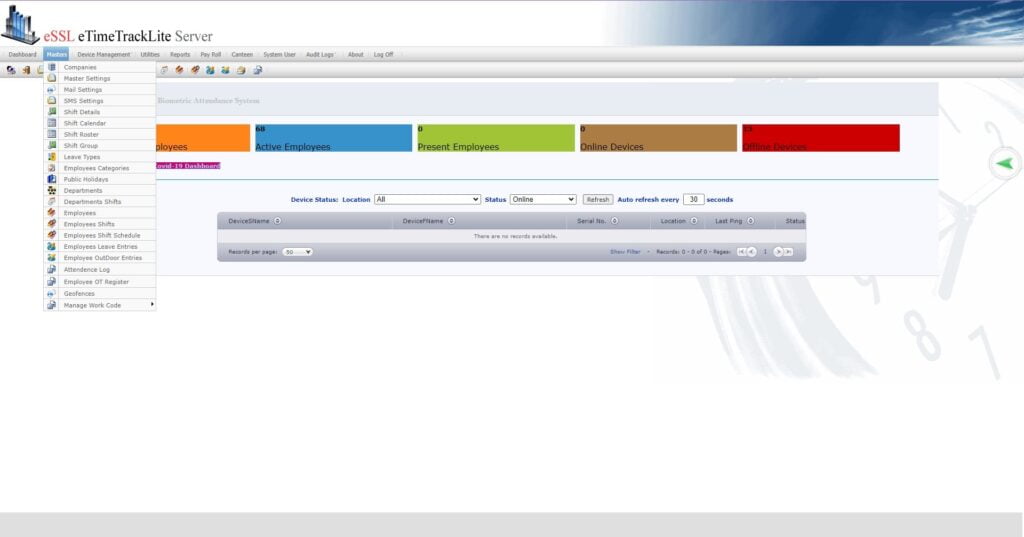Click the Offline Devices red tile
The width and height of the screenshot is (1024, 537).
[821, 138]
